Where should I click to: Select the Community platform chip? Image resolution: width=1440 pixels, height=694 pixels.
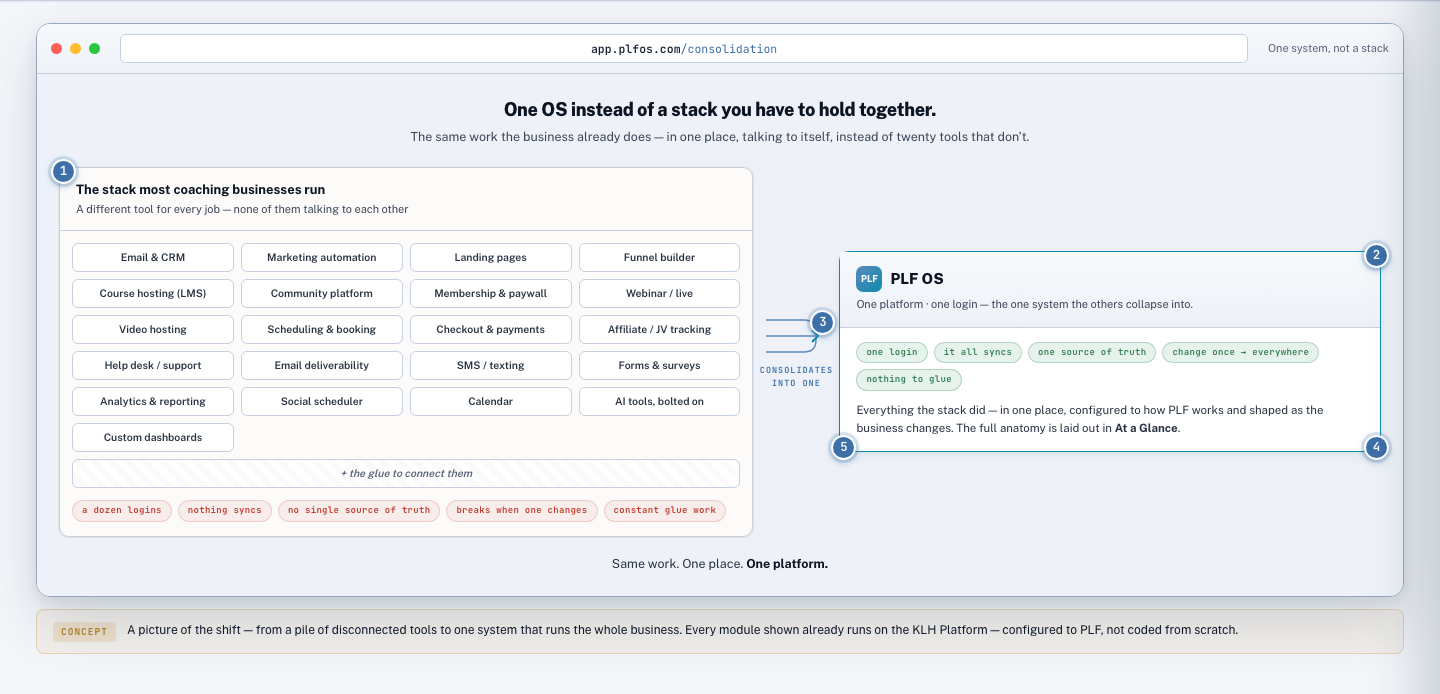(322, 293)
